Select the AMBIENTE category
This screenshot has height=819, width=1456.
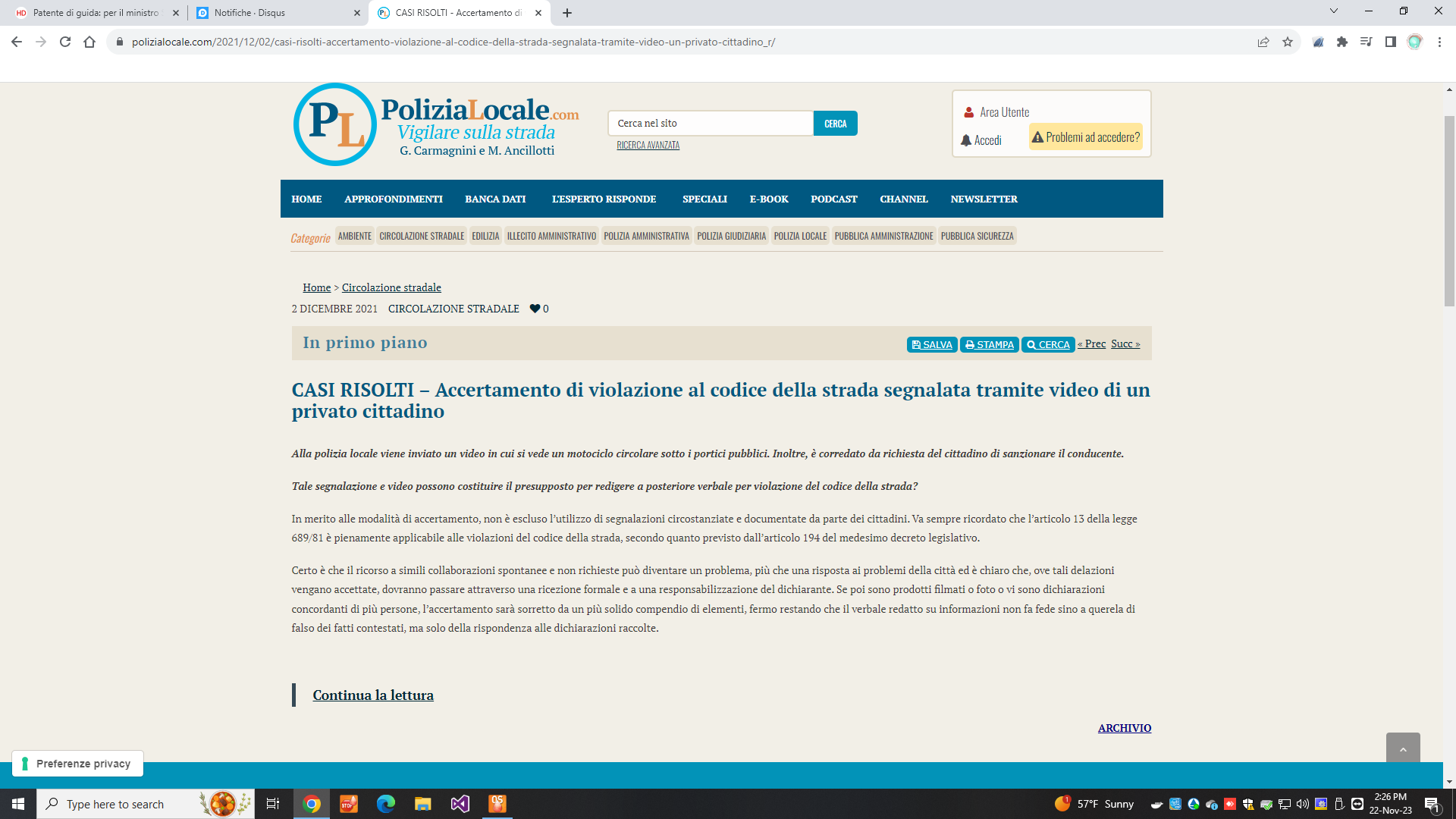pos(355,236)
